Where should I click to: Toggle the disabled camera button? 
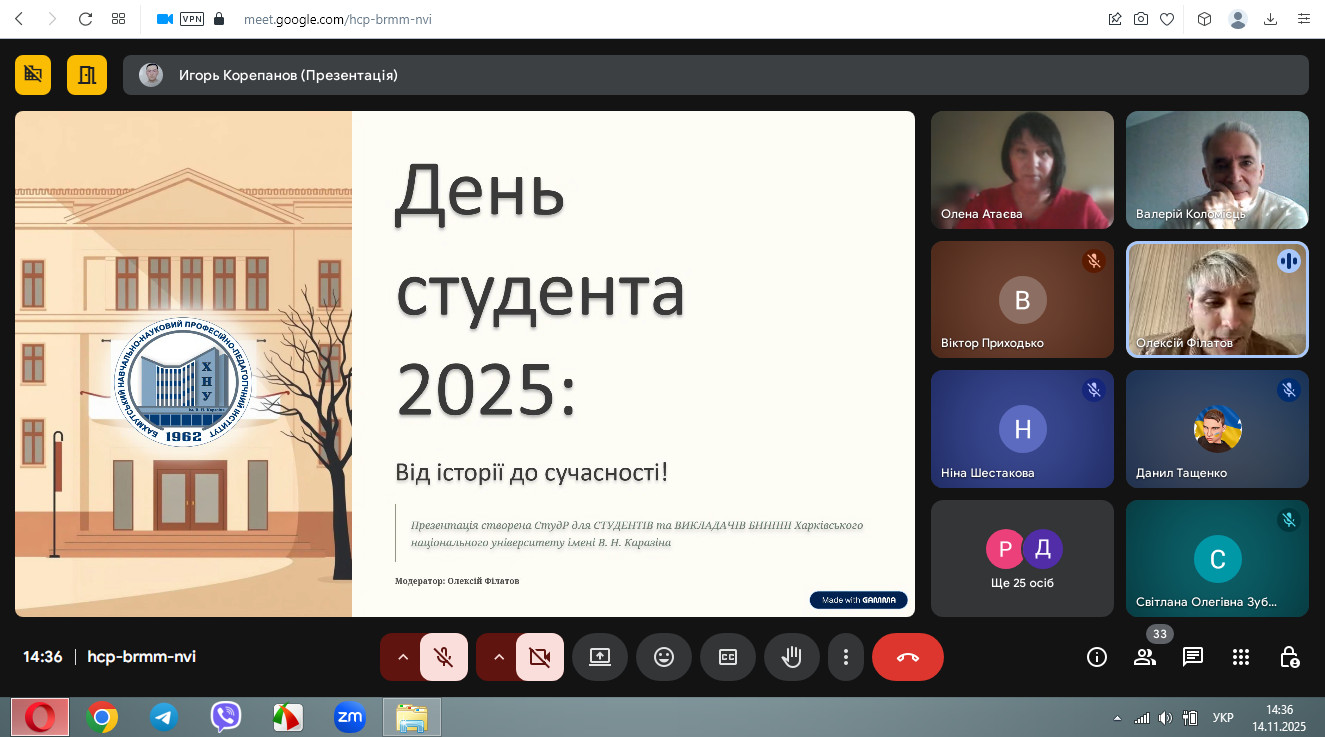540,657
